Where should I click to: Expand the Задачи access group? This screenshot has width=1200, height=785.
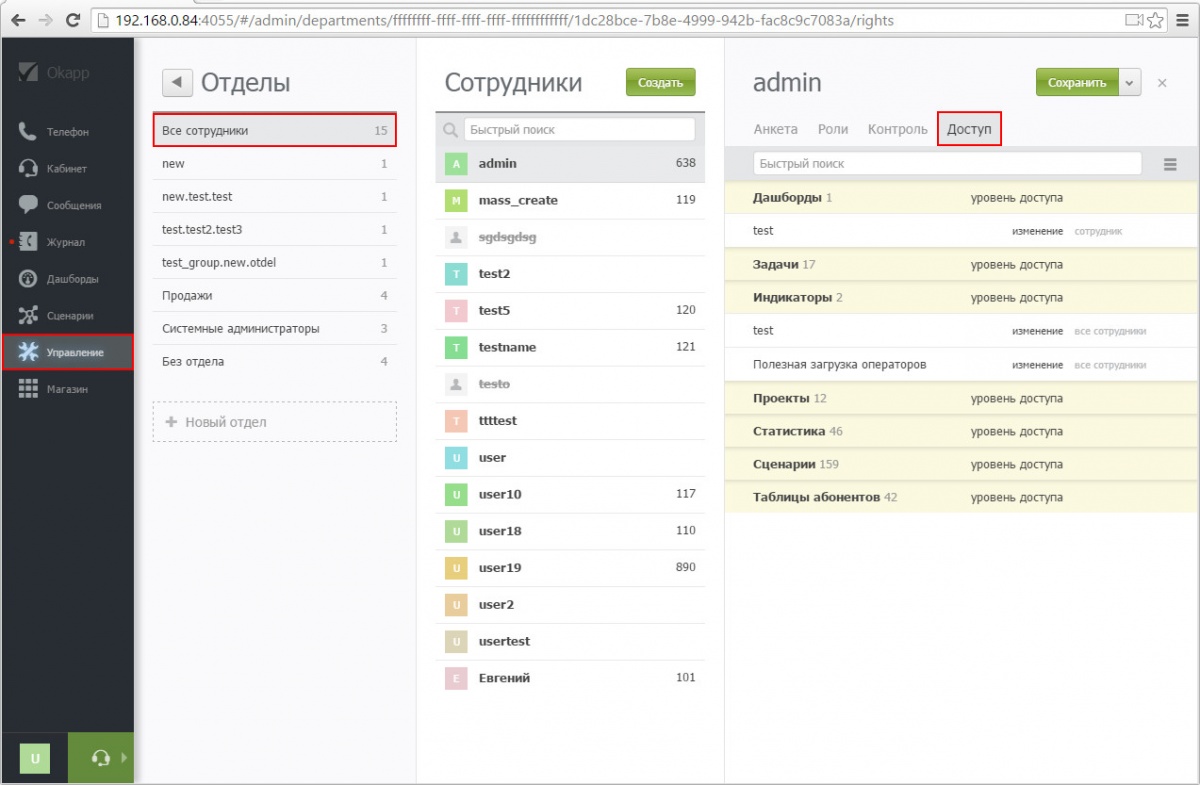pyautogui.click(x=774, y=265)
